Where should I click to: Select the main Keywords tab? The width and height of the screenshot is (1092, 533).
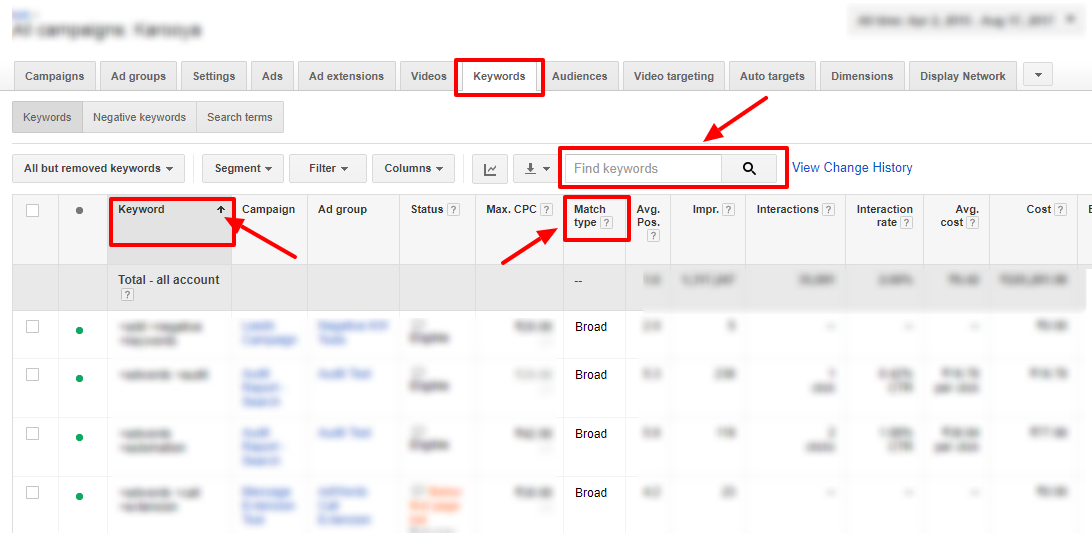499,76
